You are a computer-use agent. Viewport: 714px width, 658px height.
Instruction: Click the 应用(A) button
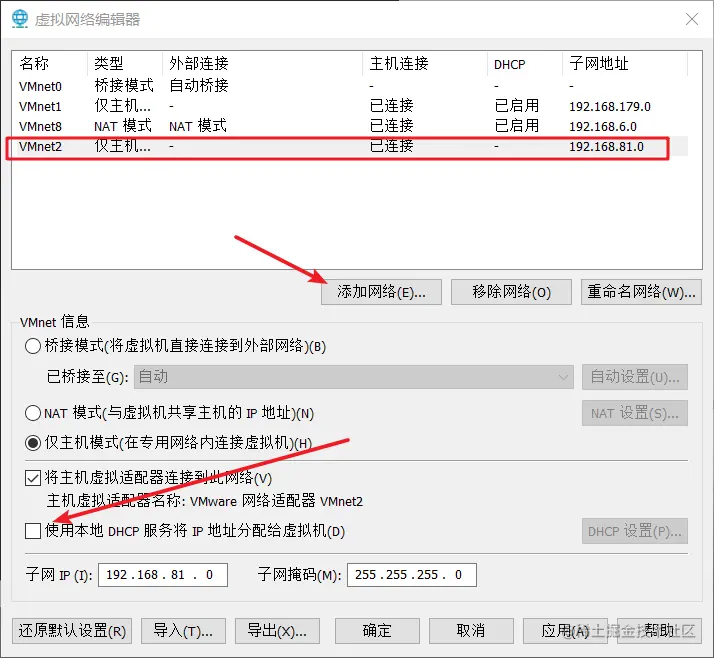[x=565, y=631]
